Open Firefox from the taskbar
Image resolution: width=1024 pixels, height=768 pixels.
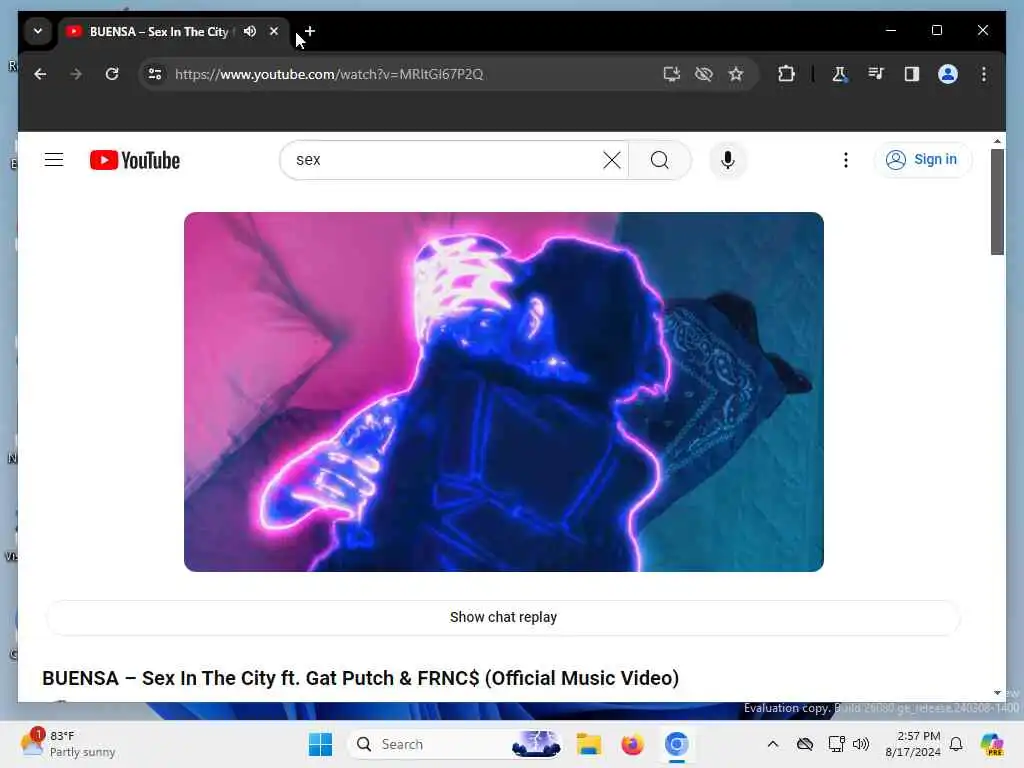tap(632, 744)
